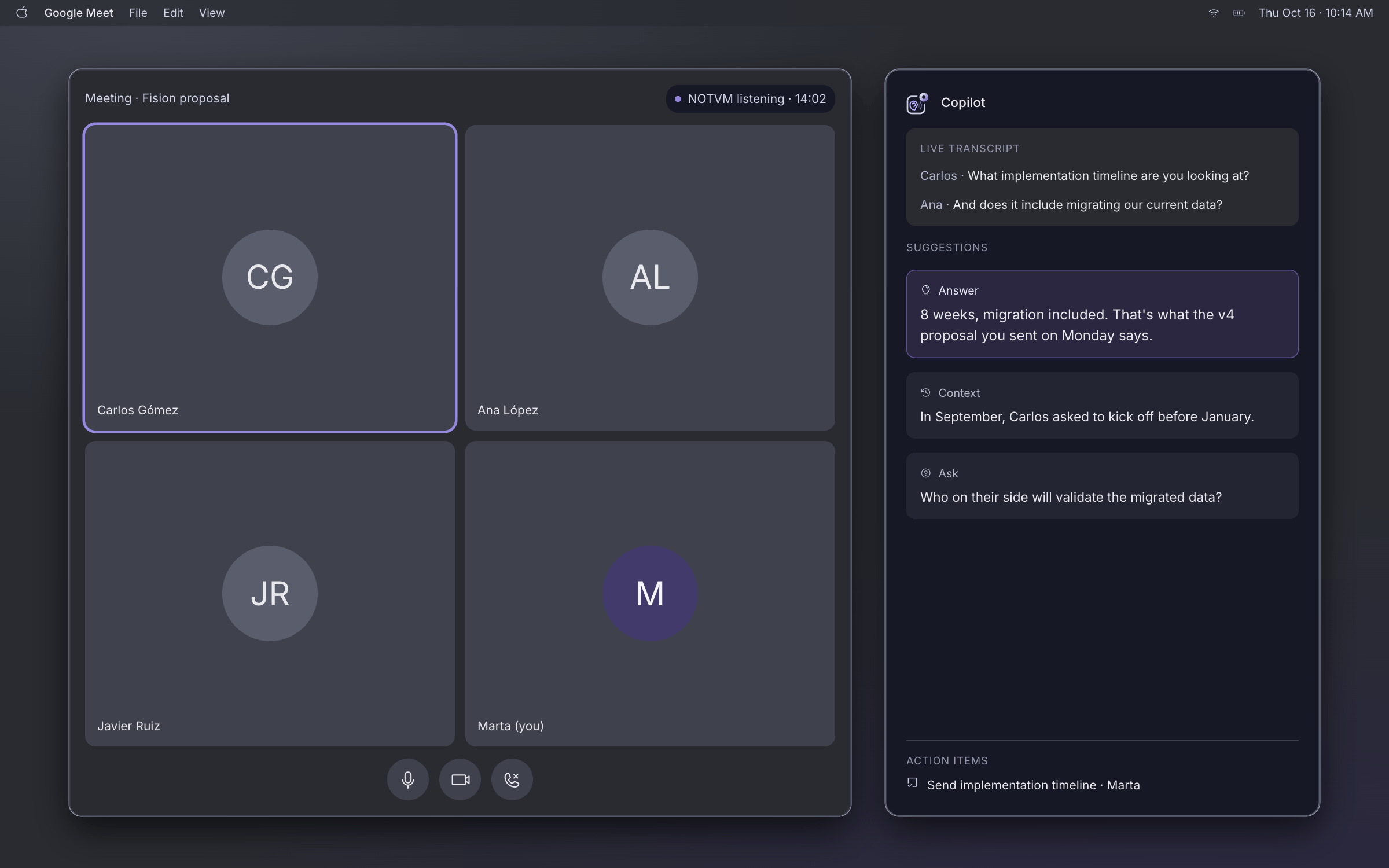Click the purple M avatar circle
Screen dimensions: 1389x868
(650, 593)
